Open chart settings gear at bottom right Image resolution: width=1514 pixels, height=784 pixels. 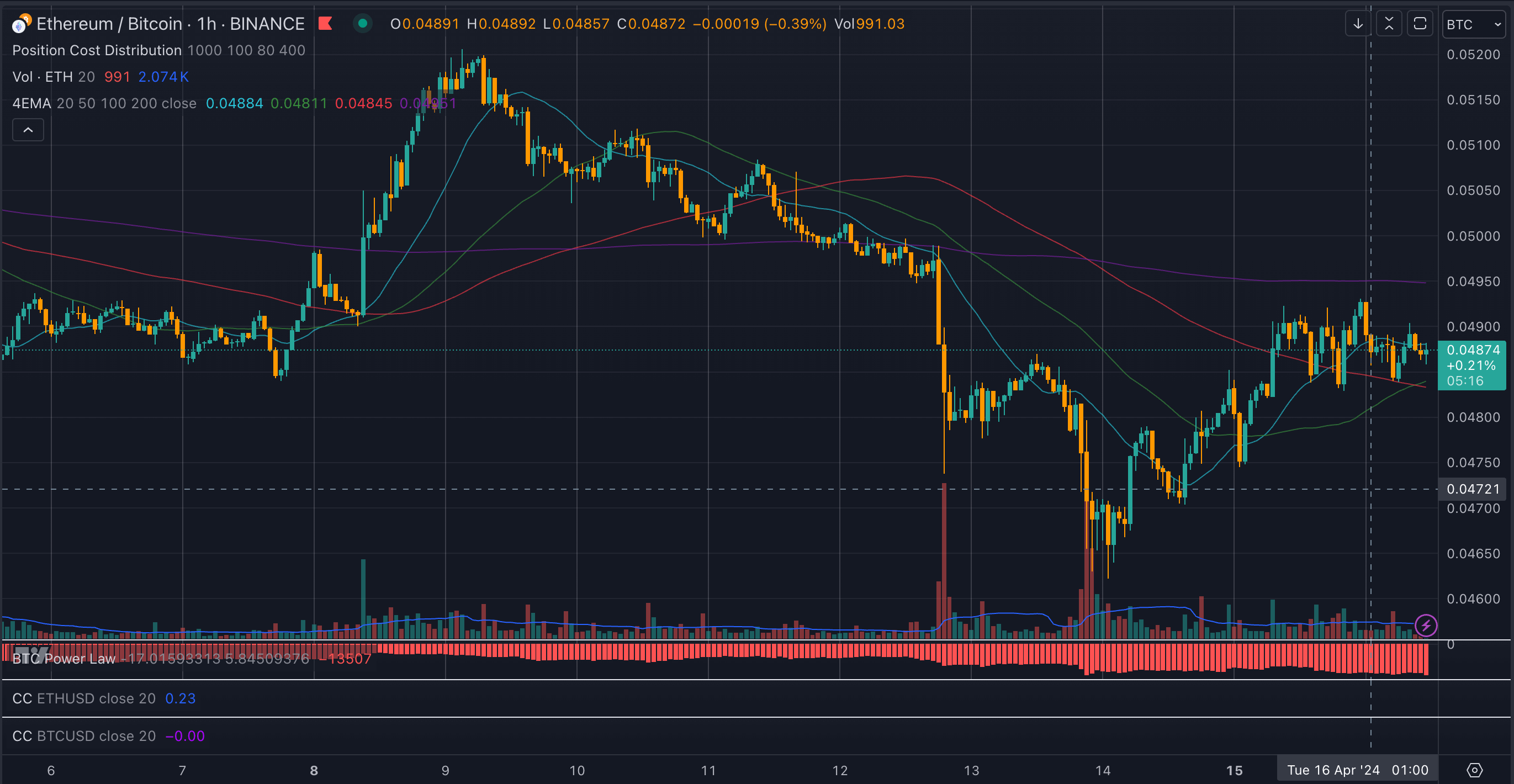coord(1475,770)
